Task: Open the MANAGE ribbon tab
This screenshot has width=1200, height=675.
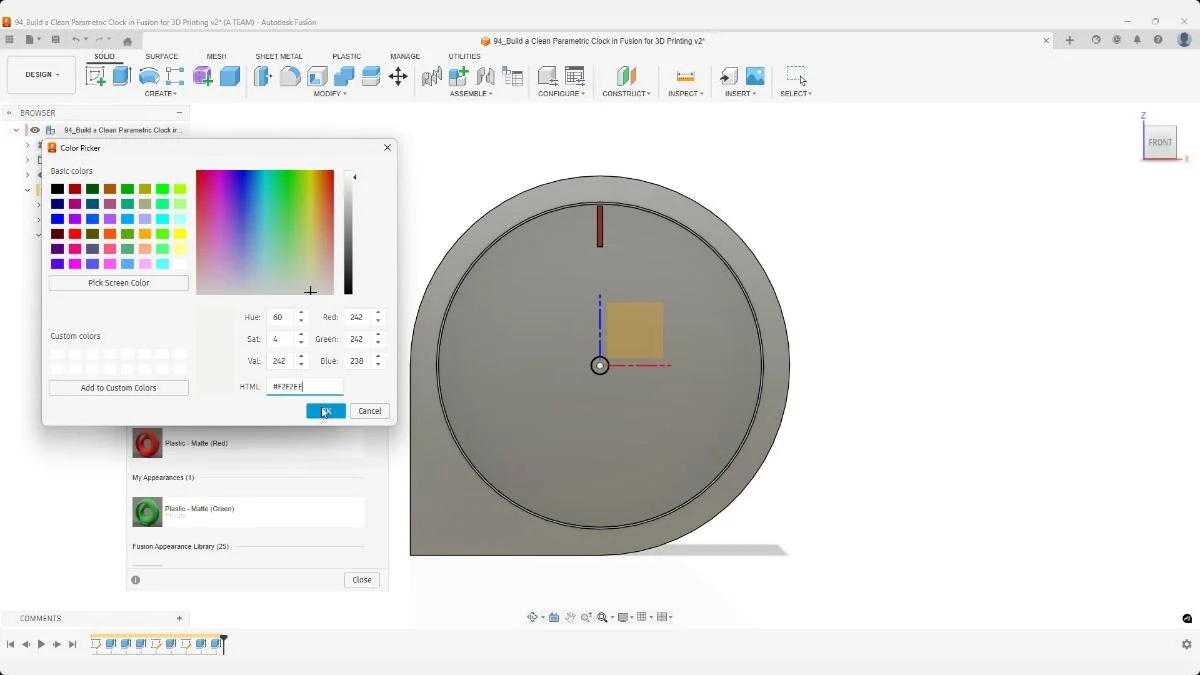Action: click(x=405, y=56)
